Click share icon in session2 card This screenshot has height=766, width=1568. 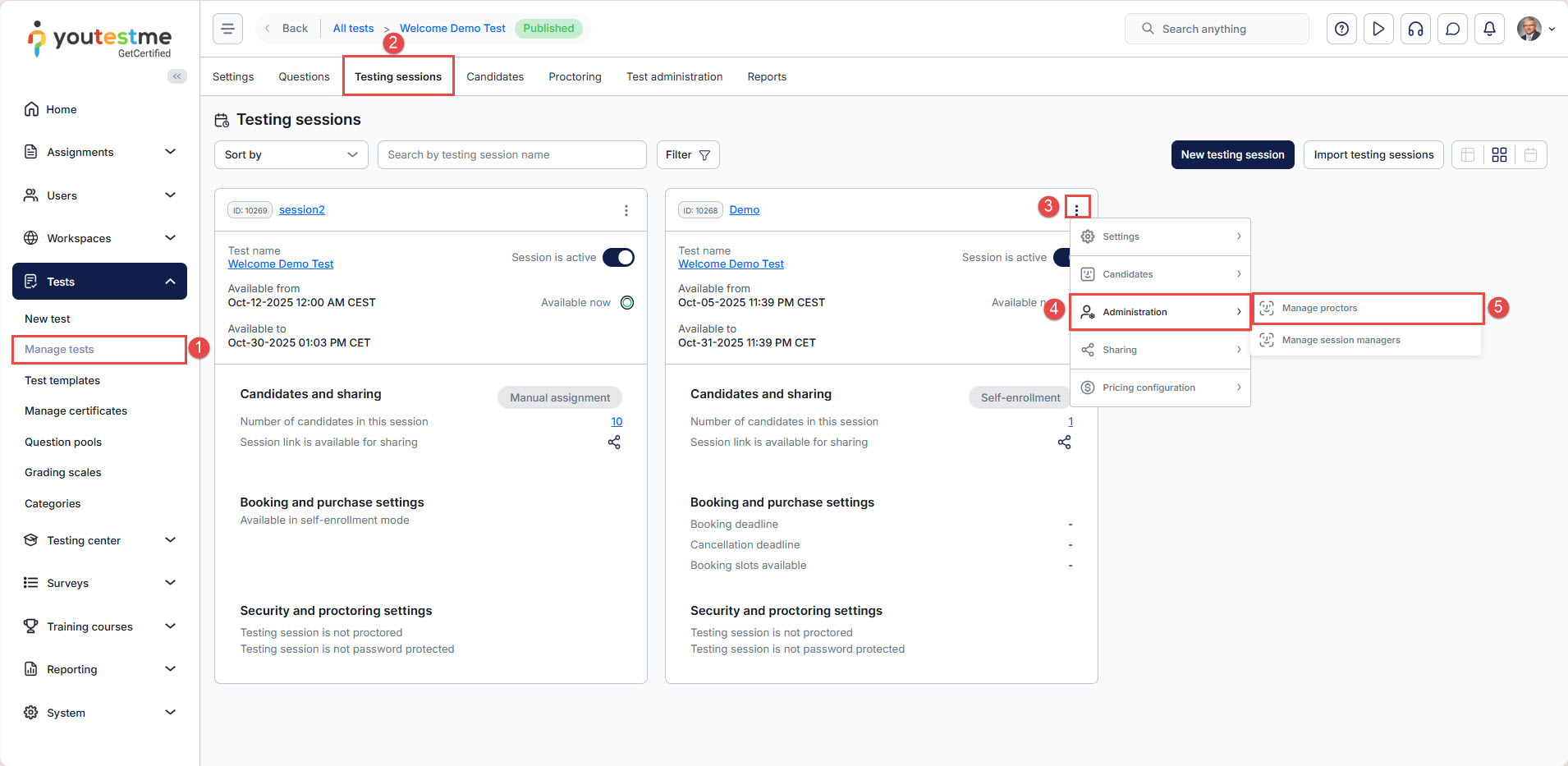point(614,443)
